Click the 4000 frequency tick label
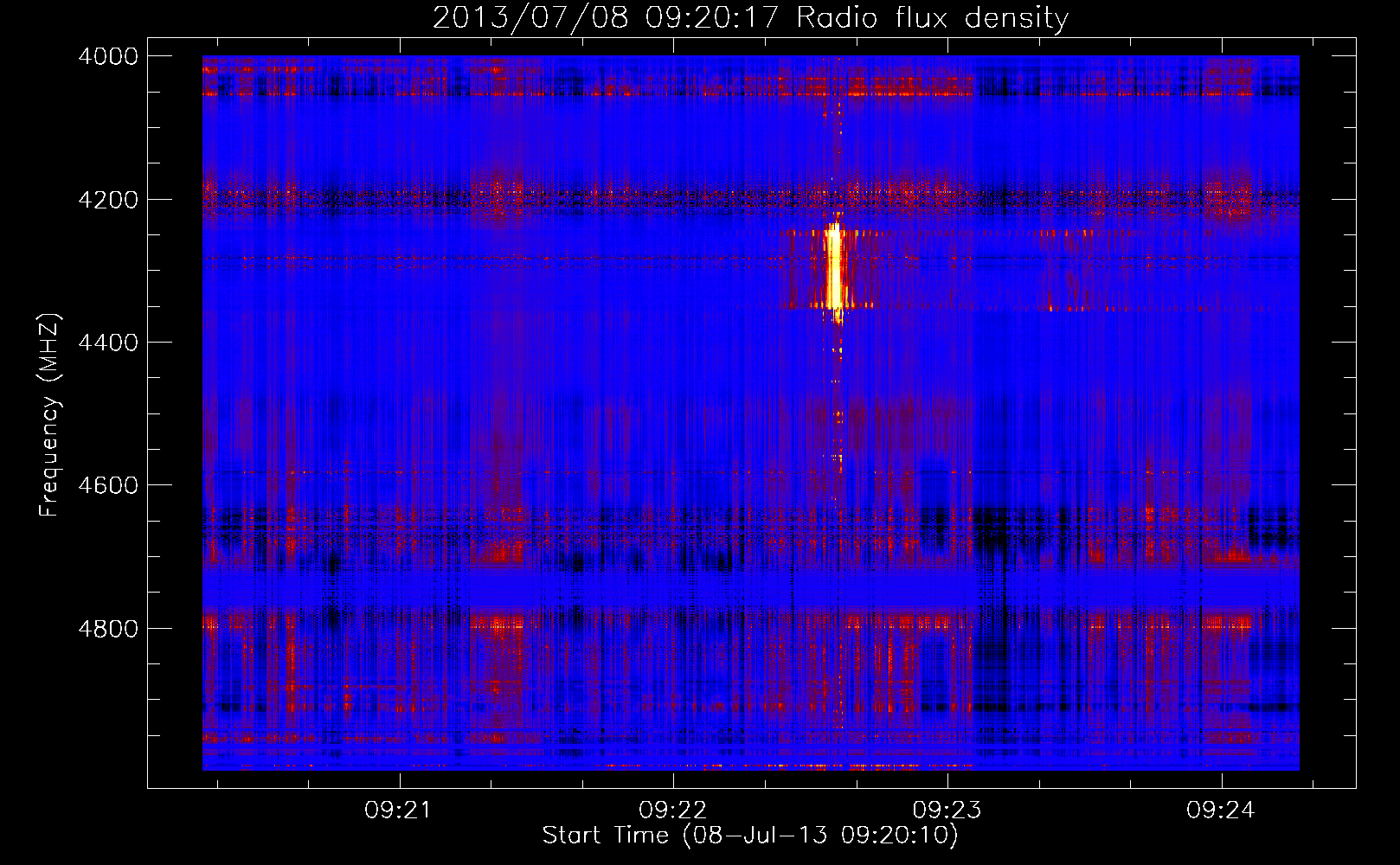The width and height of the screenshot is (1400, 865). pos(108,56)
